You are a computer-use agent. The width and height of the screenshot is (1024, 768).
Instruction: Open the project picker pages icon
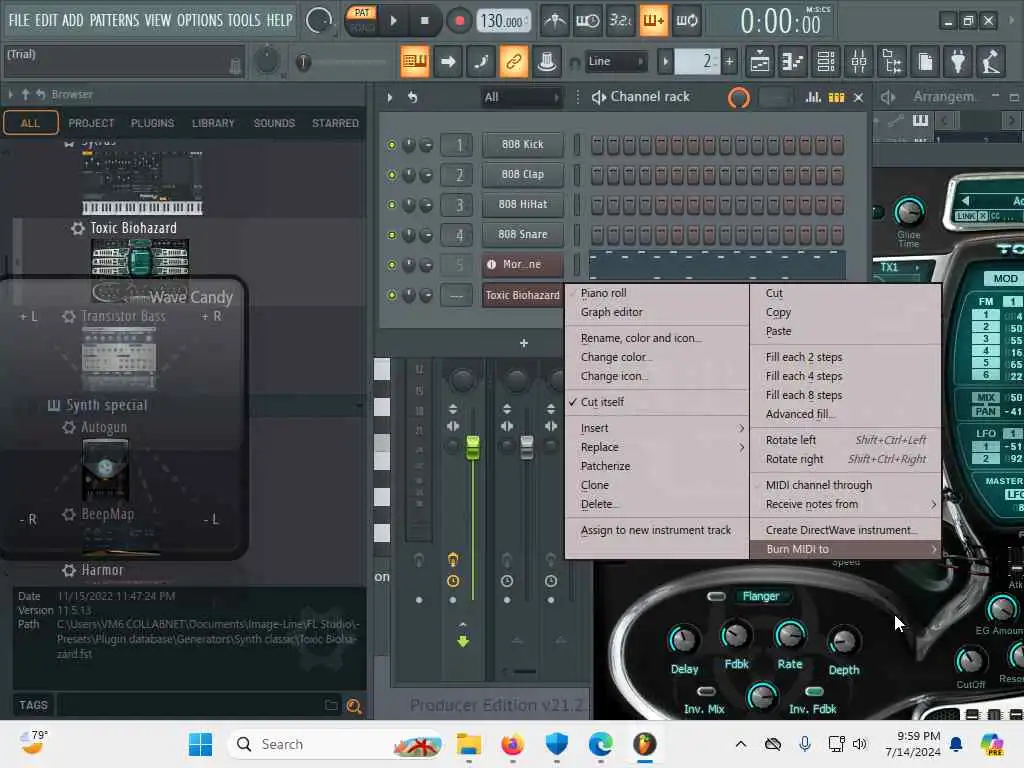pyautogui.click(x=925, y=62)
